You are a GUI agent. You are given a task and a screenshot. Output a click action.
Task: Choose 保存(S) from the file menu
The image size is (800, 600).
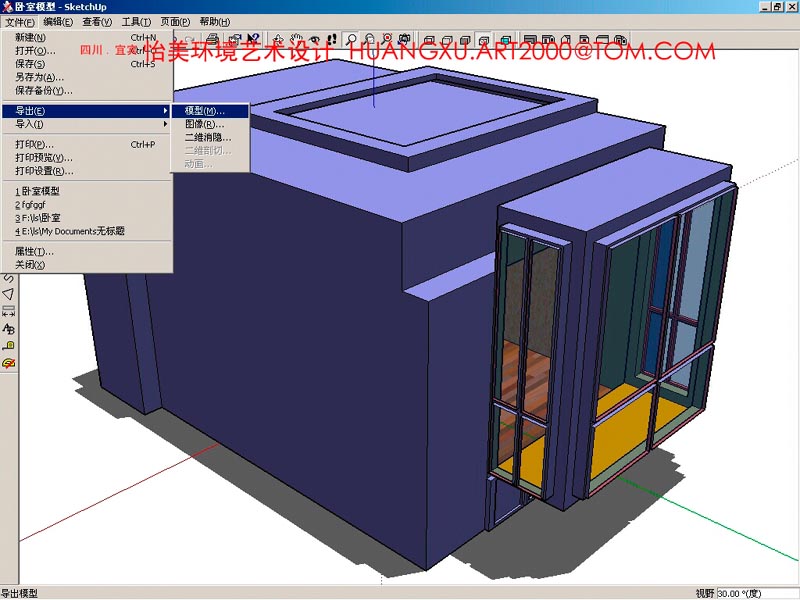87,64
